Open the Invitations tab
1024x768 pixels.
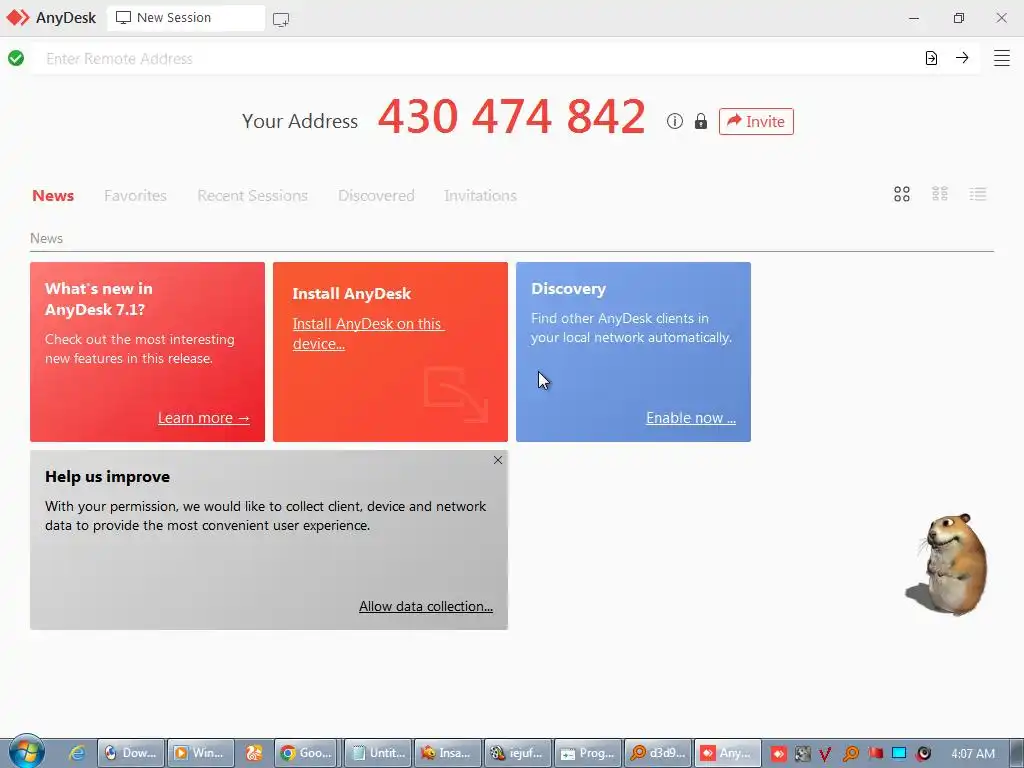[480, 195]
